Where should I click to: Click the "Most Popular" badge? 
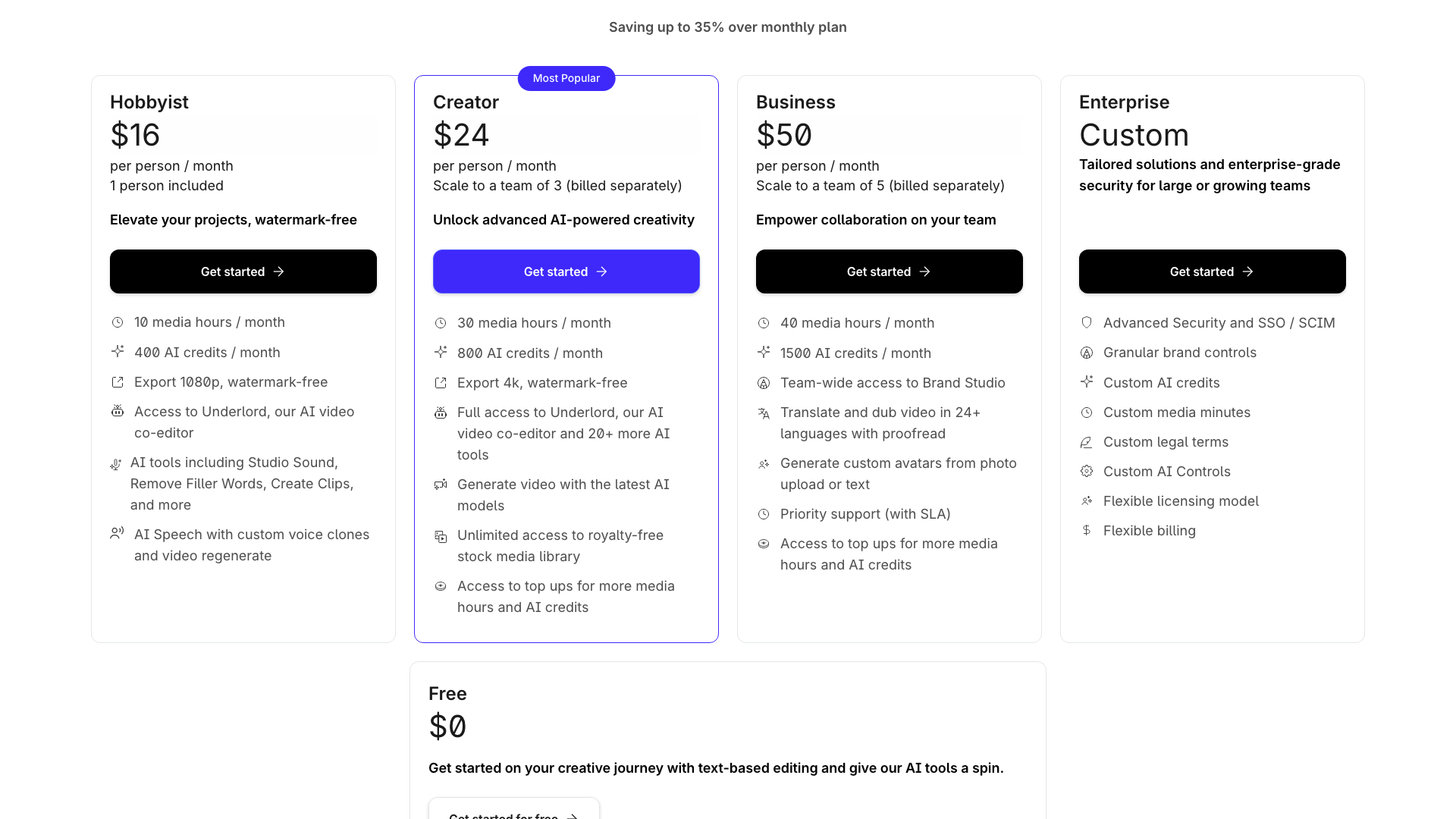coord(566,78)
